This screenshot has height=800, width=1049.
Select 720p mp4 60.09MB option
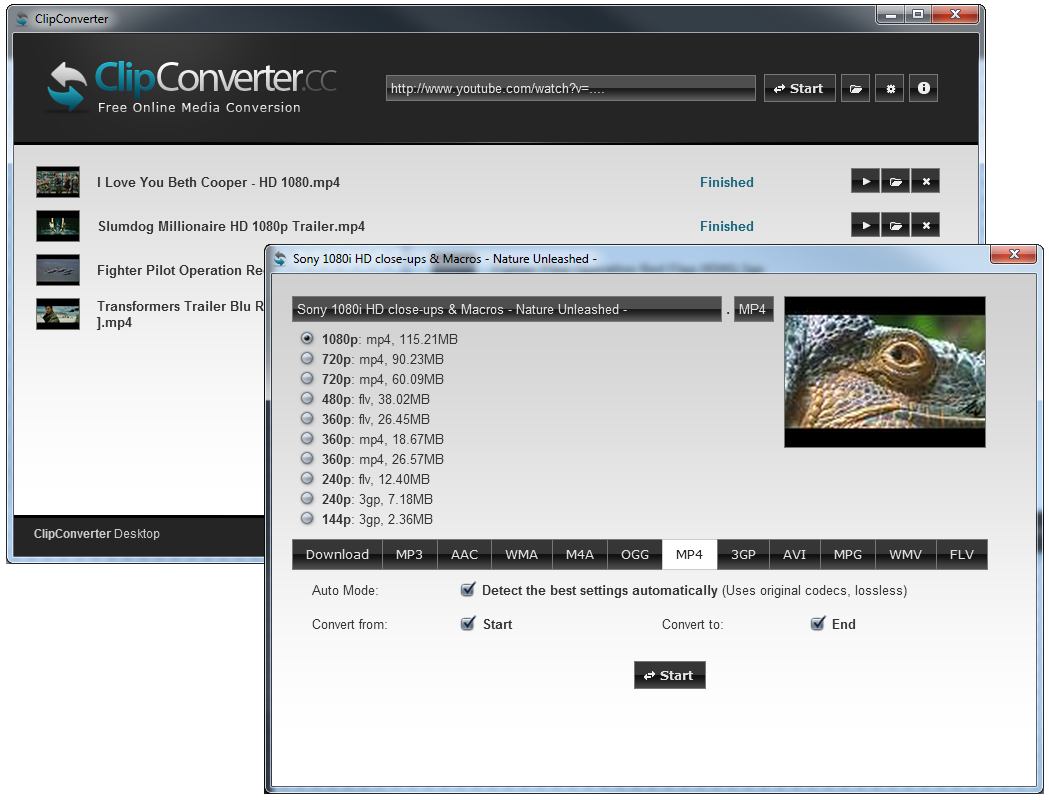[x=307, y=379]
